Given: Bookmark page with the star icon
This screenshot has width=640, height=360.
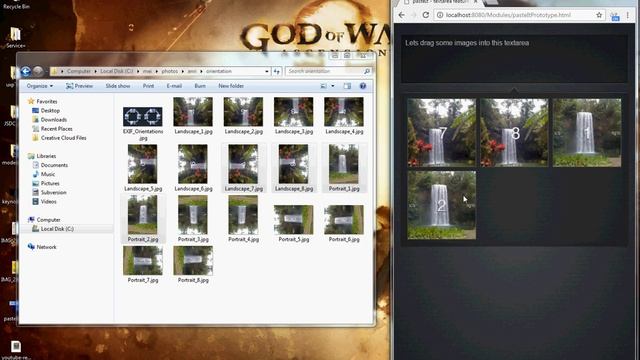Looking at the screenshot, I should click(x=599, y=15).
